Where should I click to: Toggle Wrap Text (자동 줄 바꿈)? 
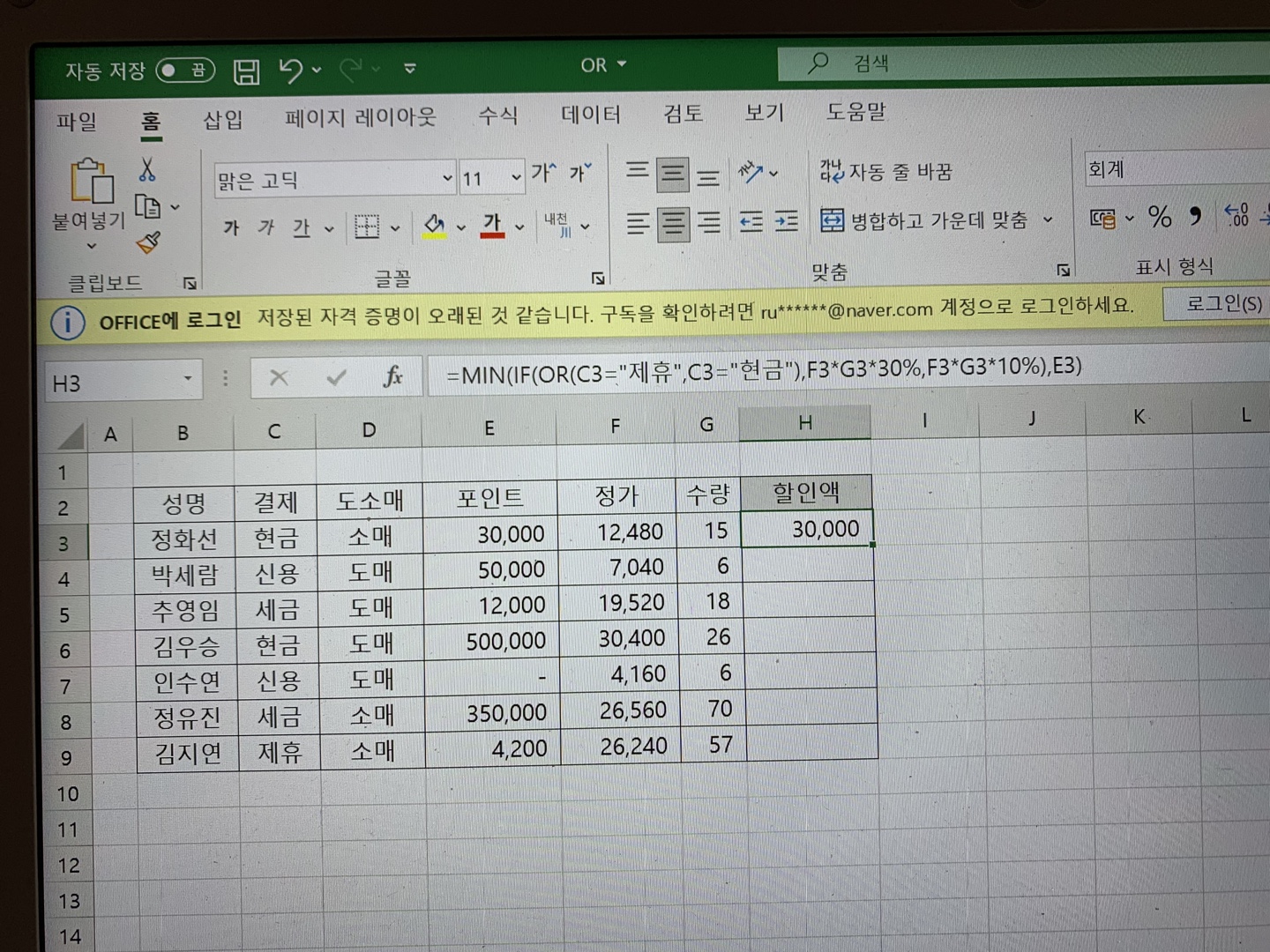[x=886, y=171]
